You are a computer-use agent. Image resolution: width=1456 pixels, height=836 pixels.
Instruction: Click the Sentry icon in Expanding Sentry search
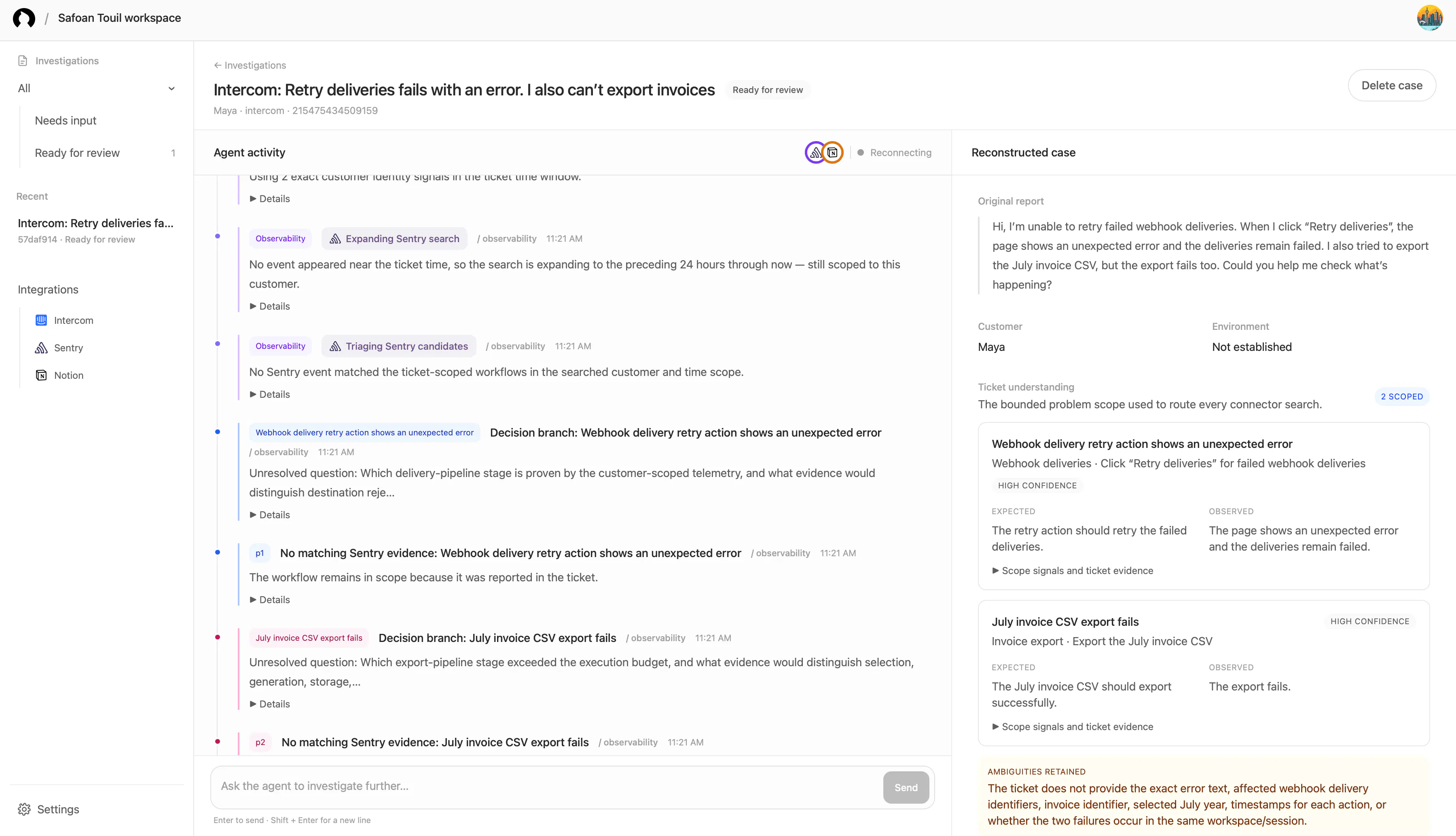[335, 239]
